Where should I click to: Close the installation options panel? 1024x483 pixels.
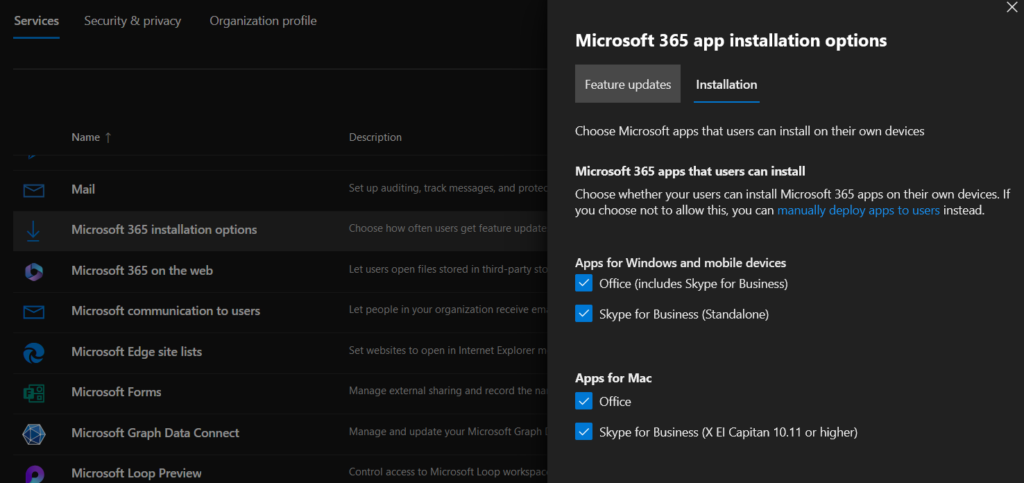tap(1012, 7)
